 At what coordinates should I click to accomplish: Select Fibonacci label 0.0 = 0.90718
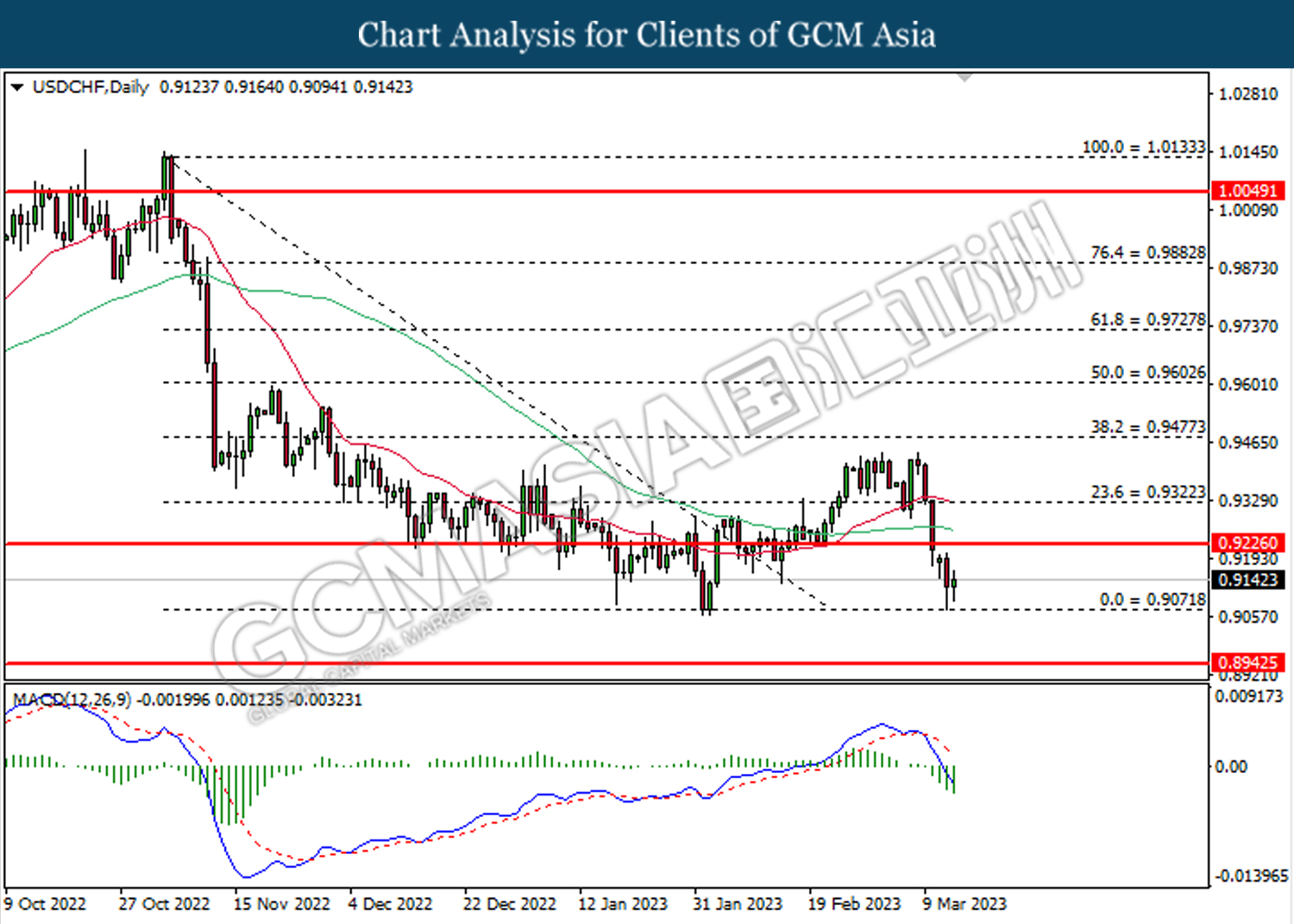(1153, 600)
